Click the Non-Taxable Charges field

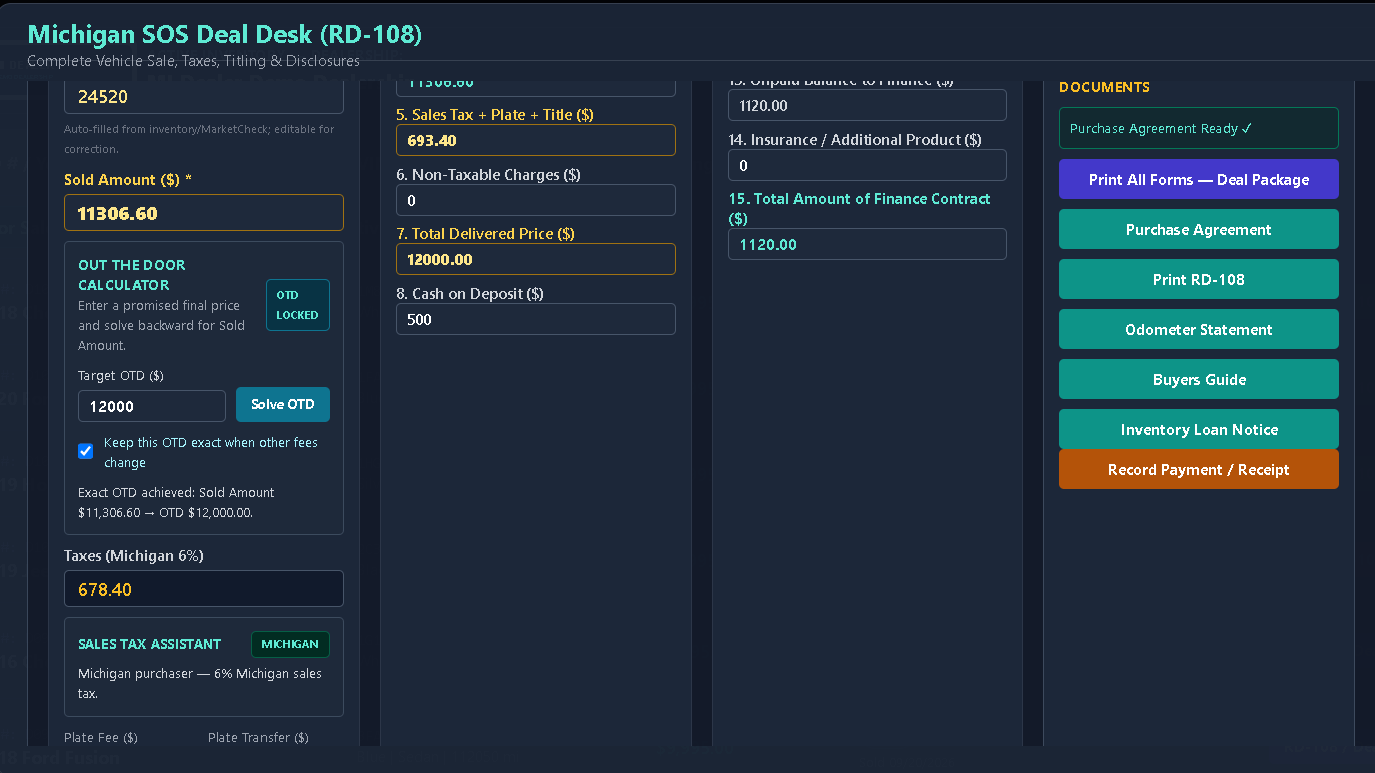[536, 200]
